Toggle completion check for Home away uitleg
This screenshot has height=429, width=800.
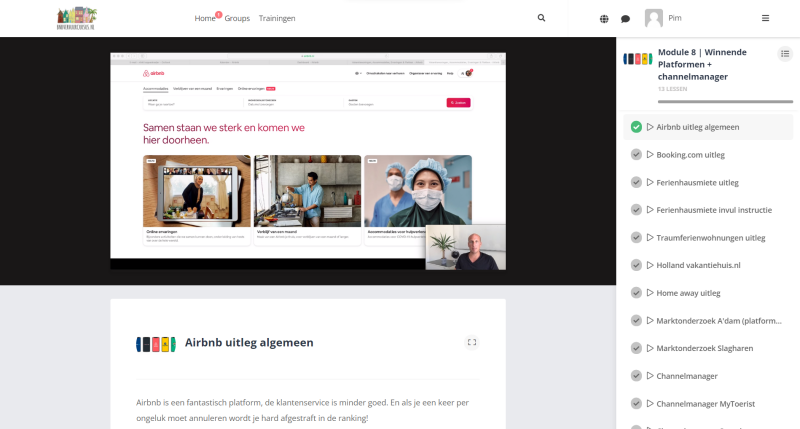pos(636,293)
